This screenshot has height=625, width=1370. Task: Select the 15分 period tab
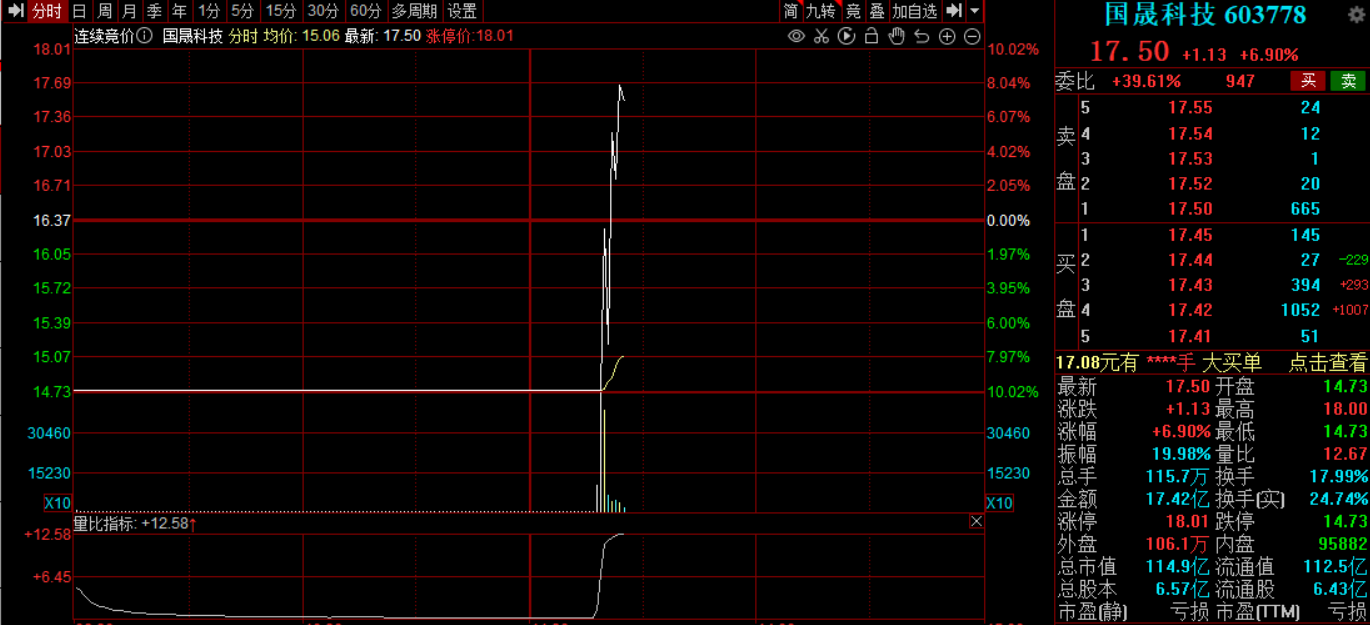pyautogui.click(x=281, y=11)
